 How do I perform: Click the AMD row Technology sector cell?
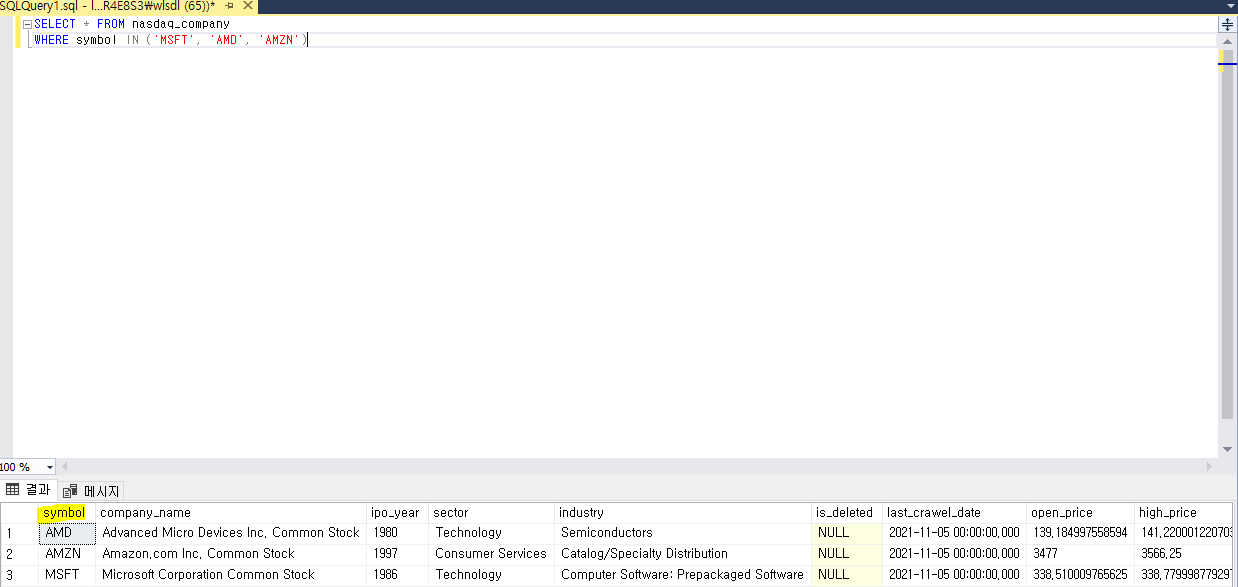(x=491, y=533)
